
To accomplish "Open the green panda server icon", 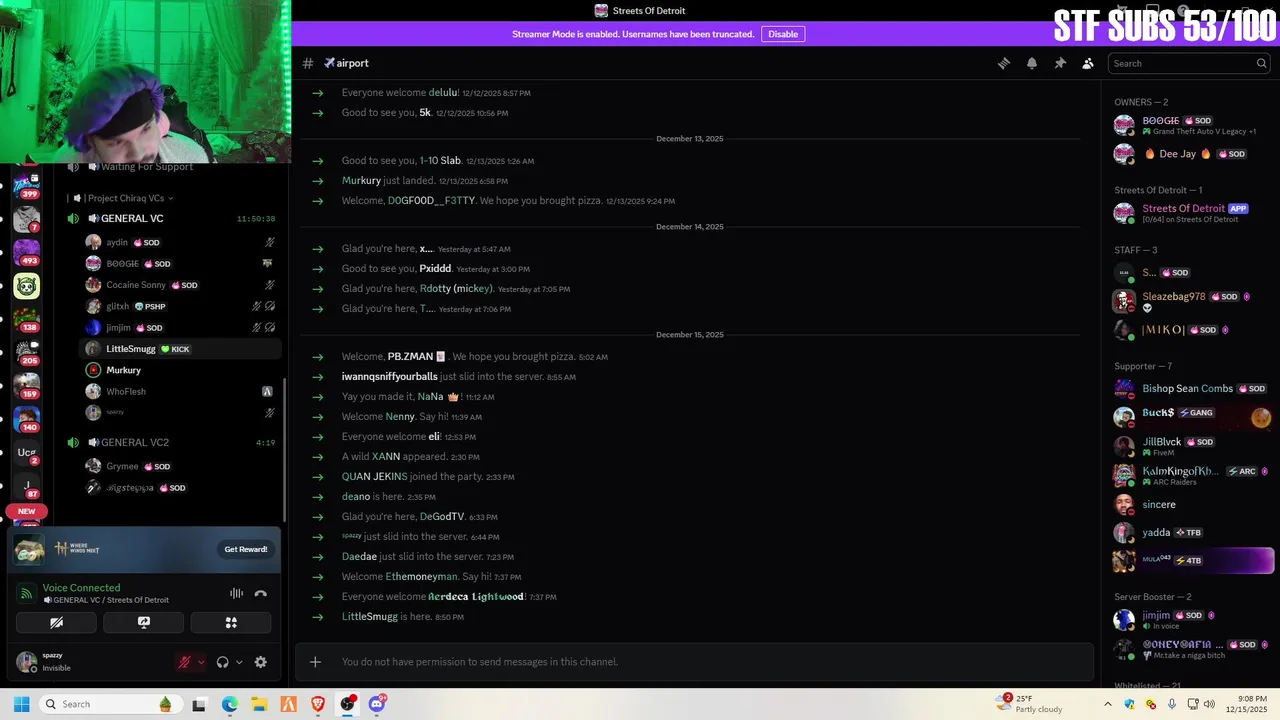I will pos(27,286).
